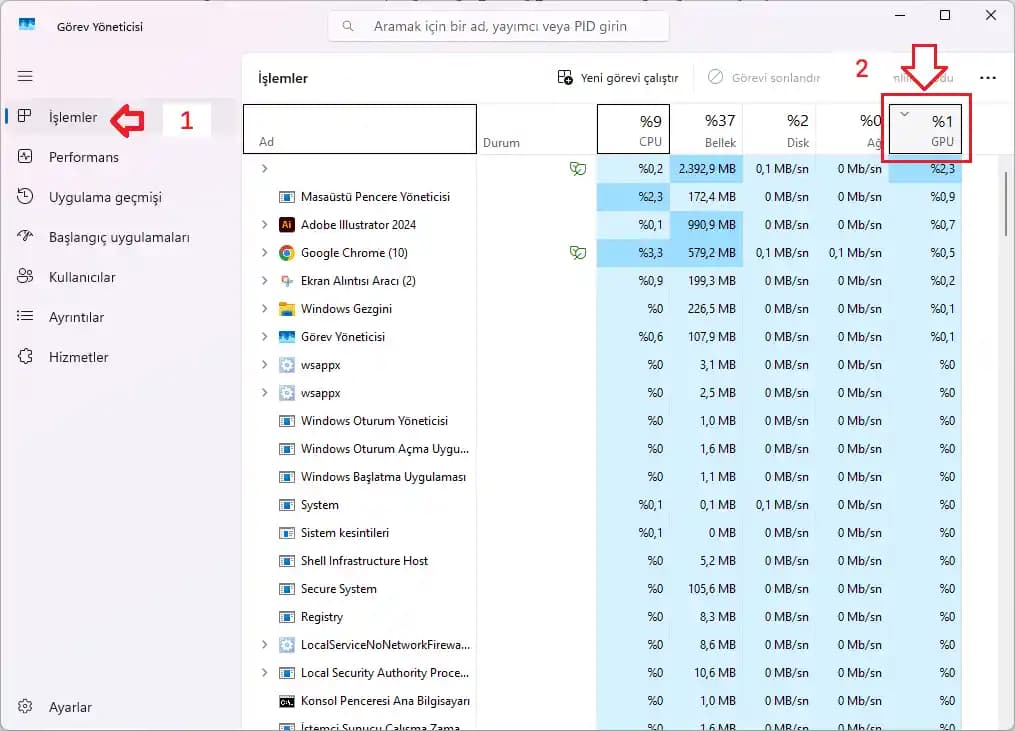1015x731 pixels.
Task: Click Görevi sonlandır button
Action: (764, 78)
